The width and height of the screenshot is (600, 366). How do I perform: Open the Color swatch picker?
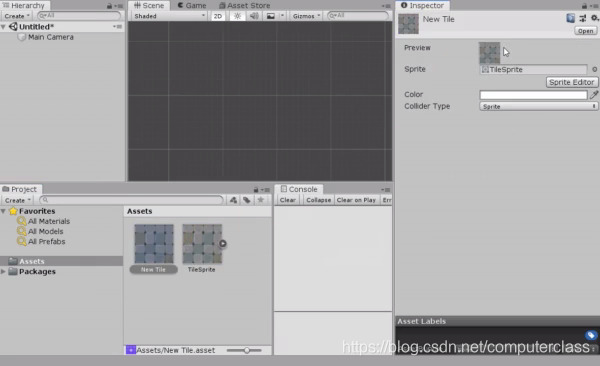(x=533, y=95)
